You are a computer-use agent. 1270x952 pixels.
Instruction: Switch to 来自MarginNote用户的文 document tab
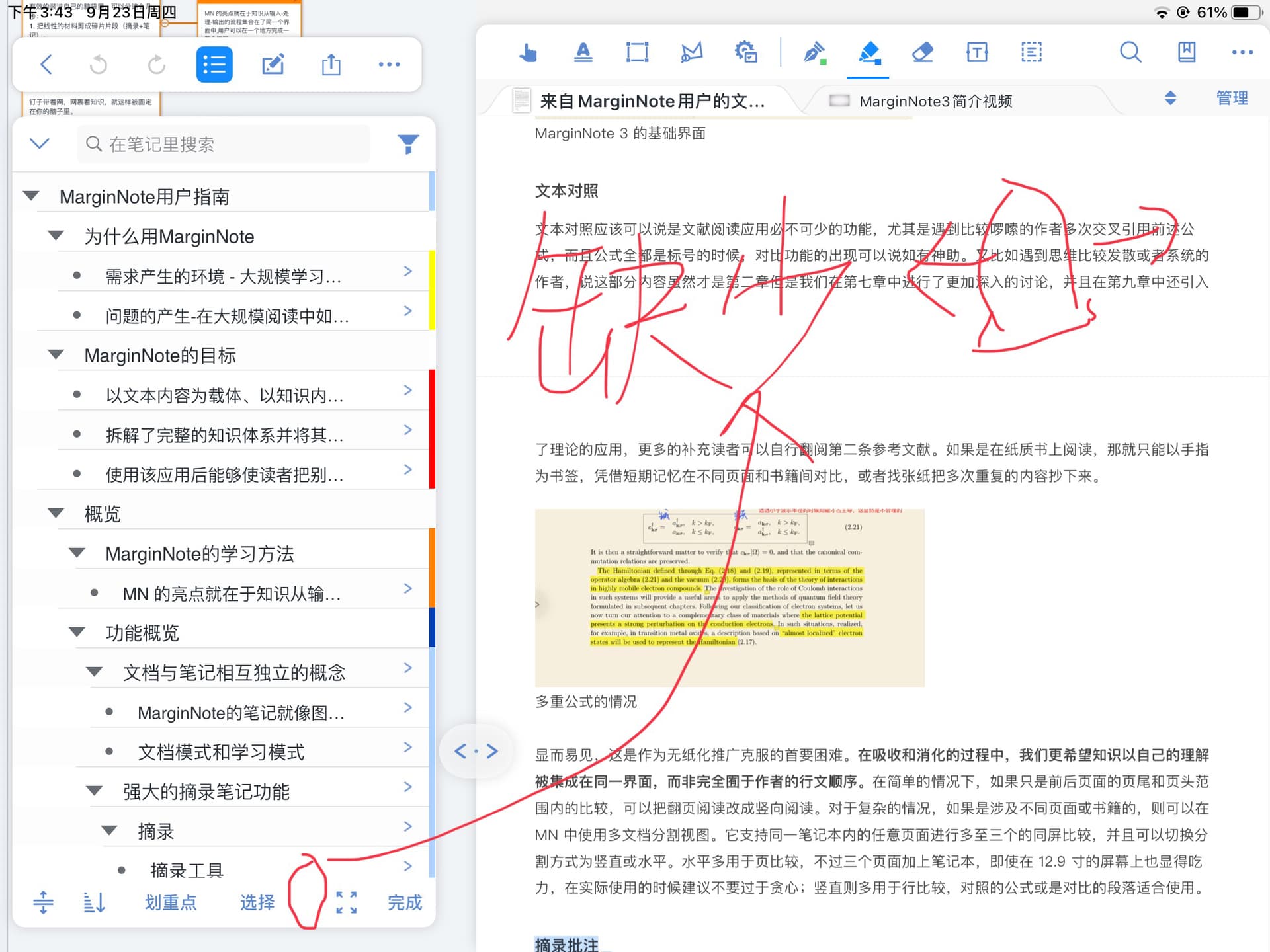(x=652, y=101)
